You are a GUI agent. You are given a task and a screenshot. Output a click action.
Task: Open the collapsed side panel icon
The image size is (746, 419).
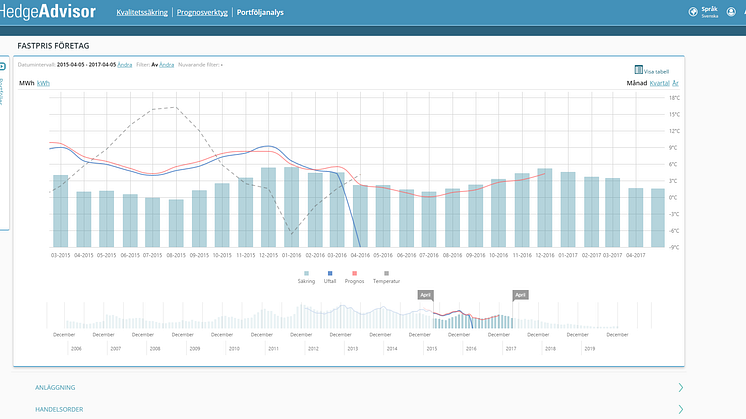pos(2,67)
